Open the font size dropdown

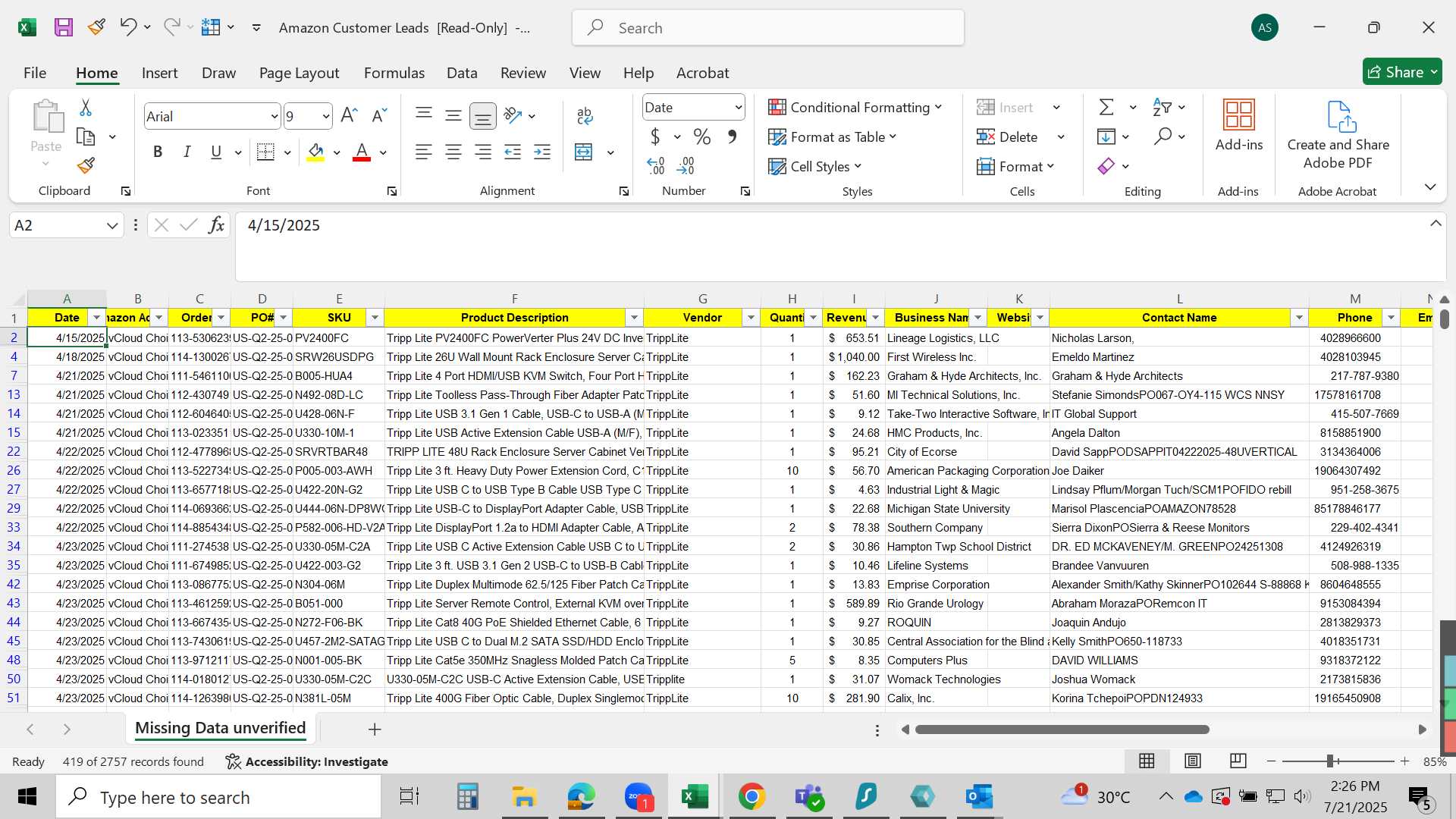coord(326,117)
